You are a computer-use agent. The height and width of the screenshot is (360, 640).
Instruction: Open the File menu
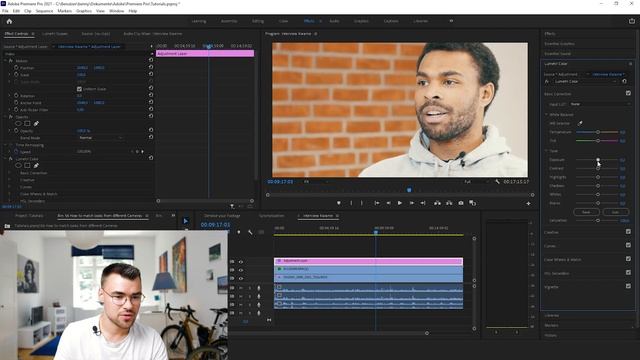[5, 11]
